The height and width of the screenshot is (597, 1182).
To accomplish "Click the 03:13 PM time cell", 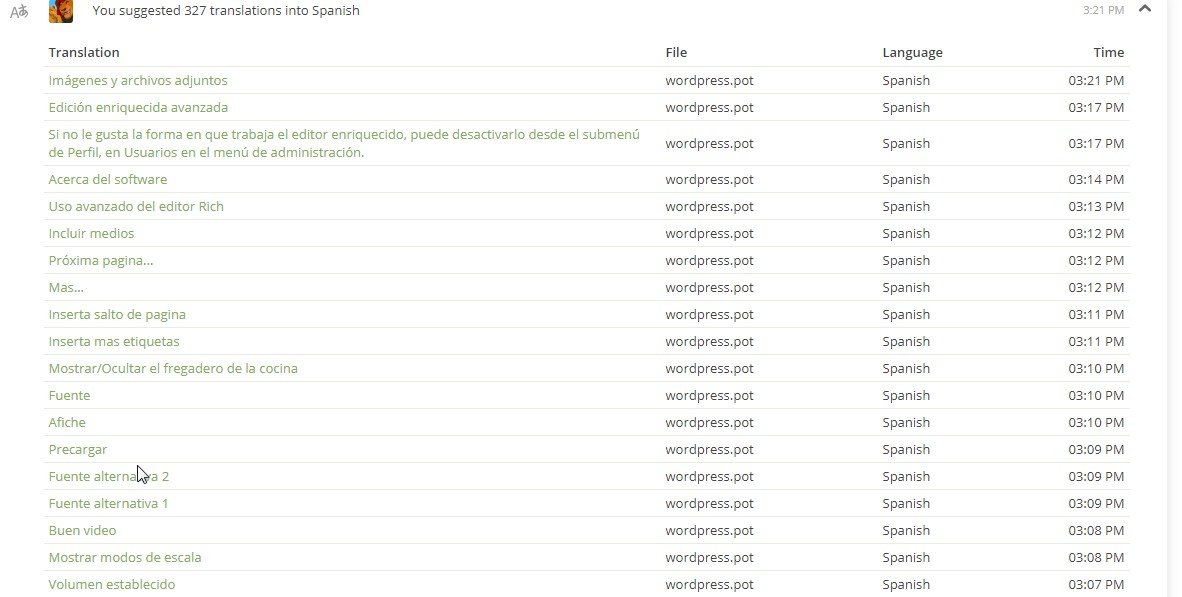I will 1096,207.
